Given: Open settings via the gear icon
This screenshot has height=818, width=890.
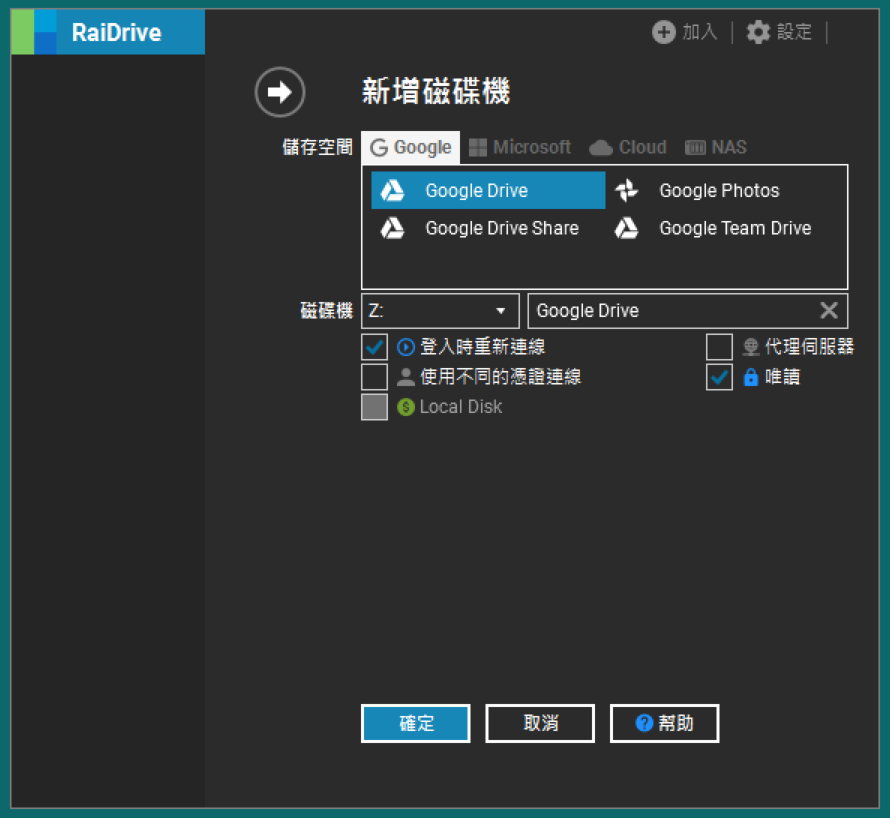Looking at the screenshot, I should tap(758, 32).
